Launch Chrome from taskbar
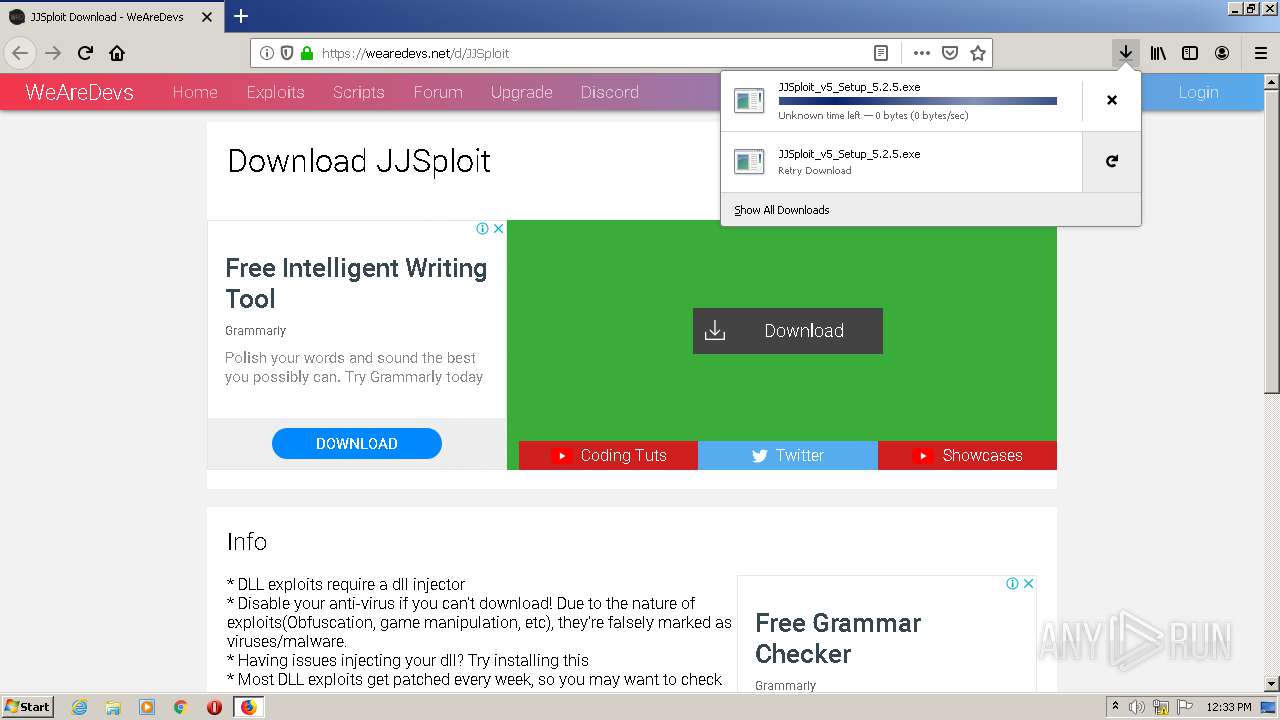The image size is (1280, 720). click(180, 707)
